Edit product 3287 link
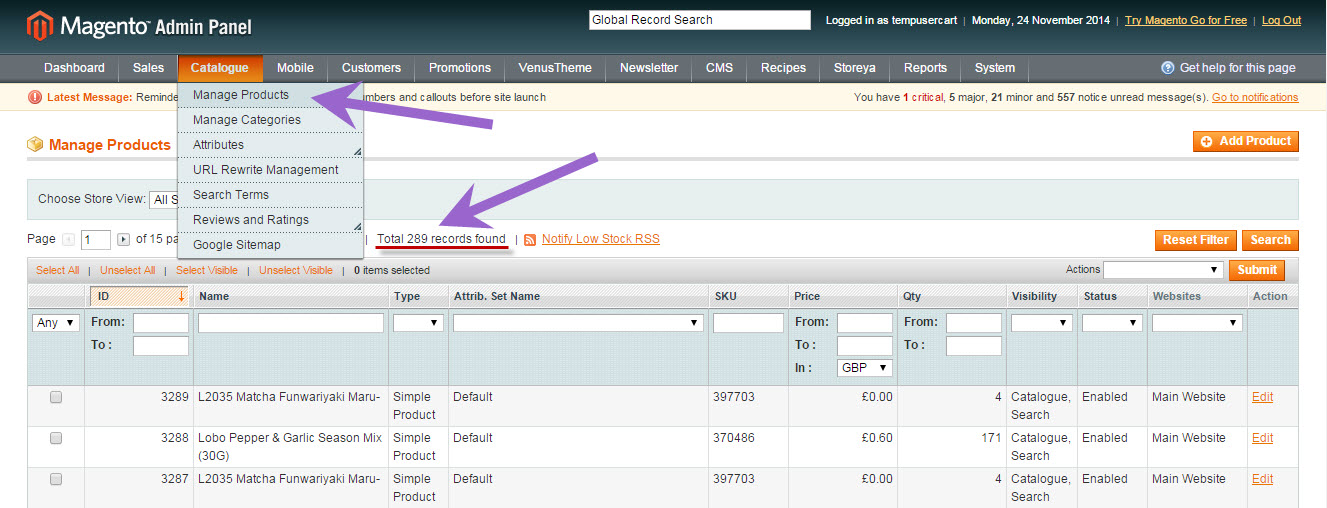Viewport: 1327px width, 508px height. [x=1263, y=479]
